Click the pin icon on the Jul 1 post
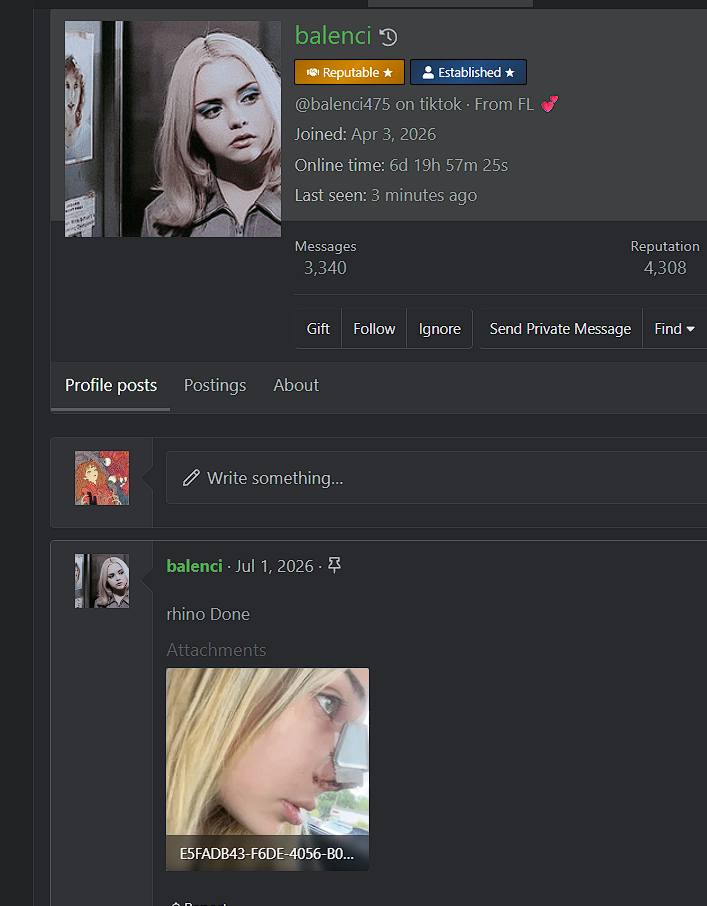707x906 pixels. (334, 565)
